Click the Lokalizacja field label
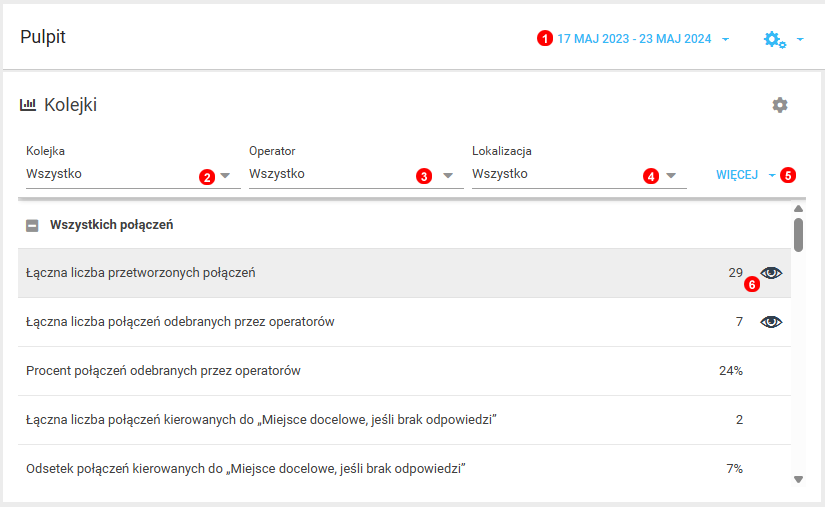Image resolution: width=825 pixels, height=507 pixels. [501, 151]
